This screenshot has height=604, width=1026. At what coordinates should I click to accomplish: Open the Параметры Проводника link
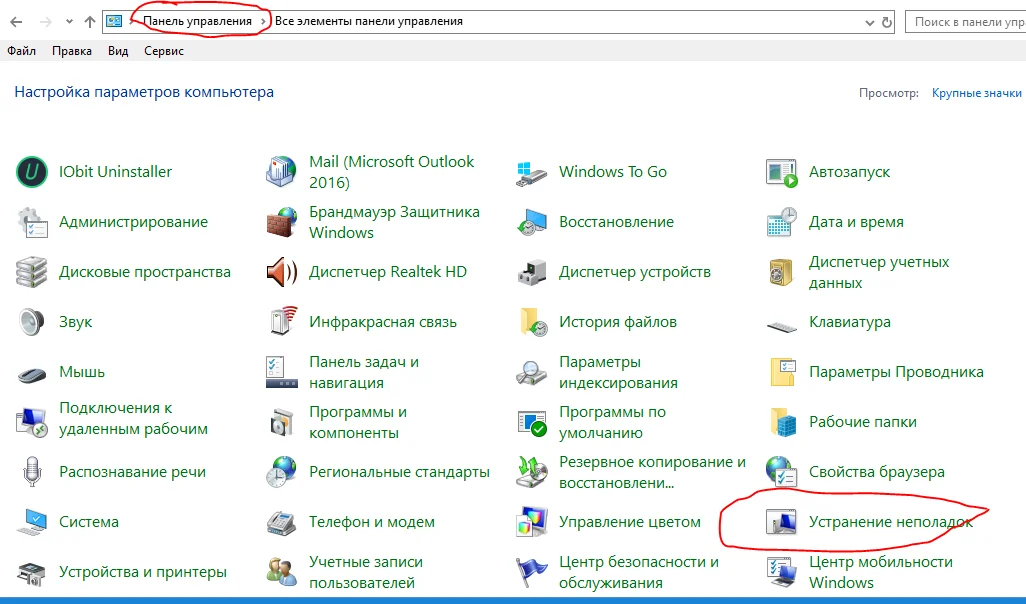tap(896, 372)
